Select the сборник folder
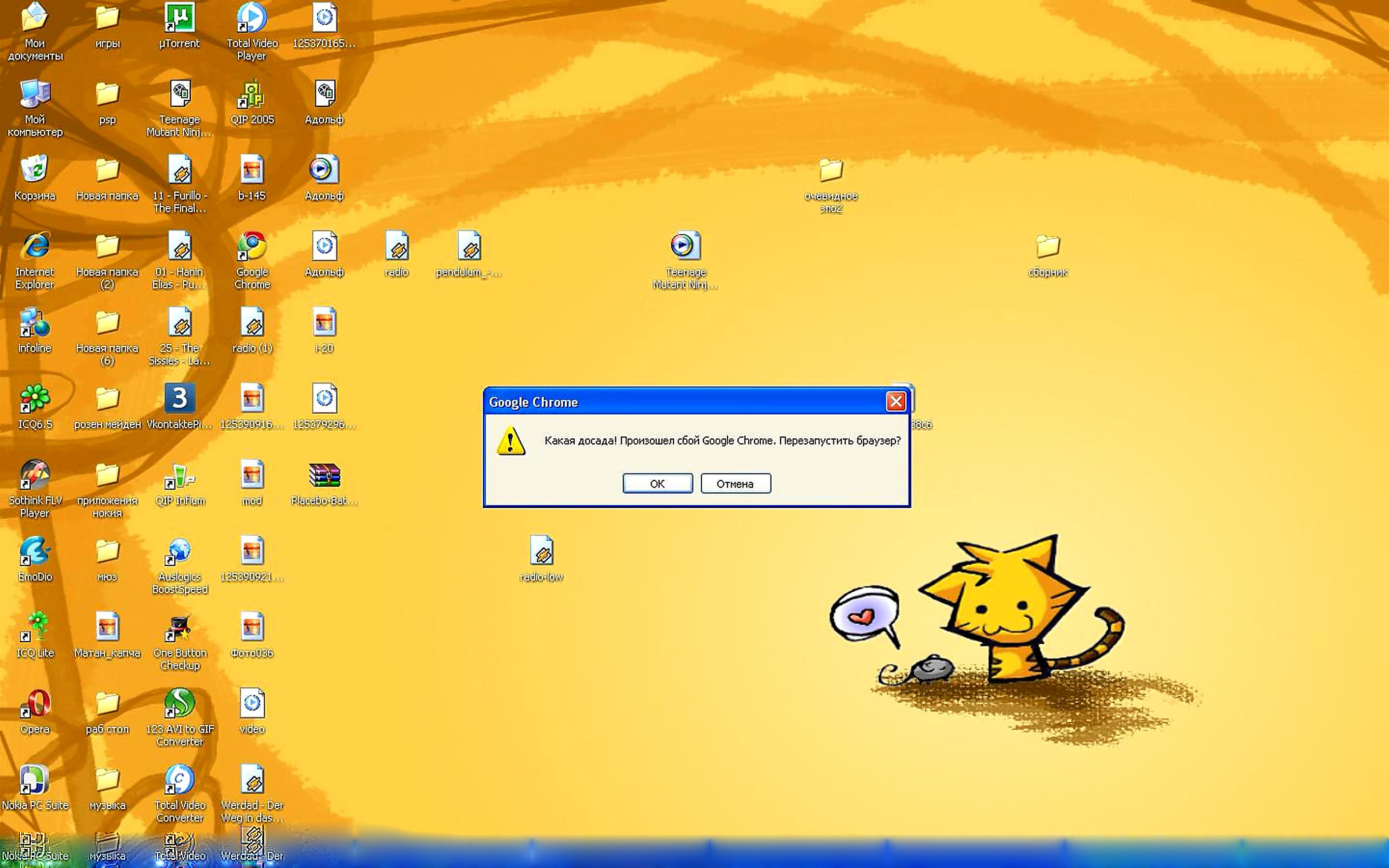This screenshot has height=868, width=1389. tap(1048, 247)
